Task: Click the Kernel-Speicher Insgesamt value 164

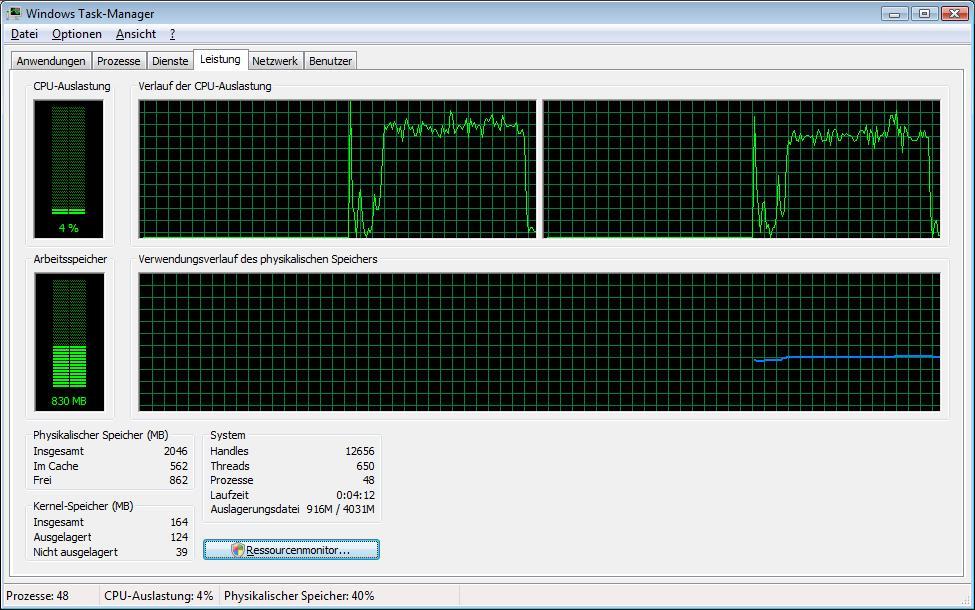Action: [179, 522]
